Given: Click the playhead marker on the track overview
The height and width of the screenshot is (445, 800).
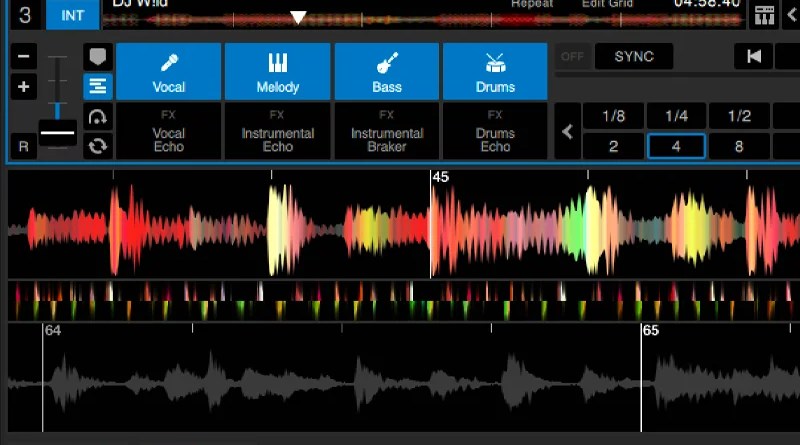Looking at the screenshot, I should click(x=298, y=18).
